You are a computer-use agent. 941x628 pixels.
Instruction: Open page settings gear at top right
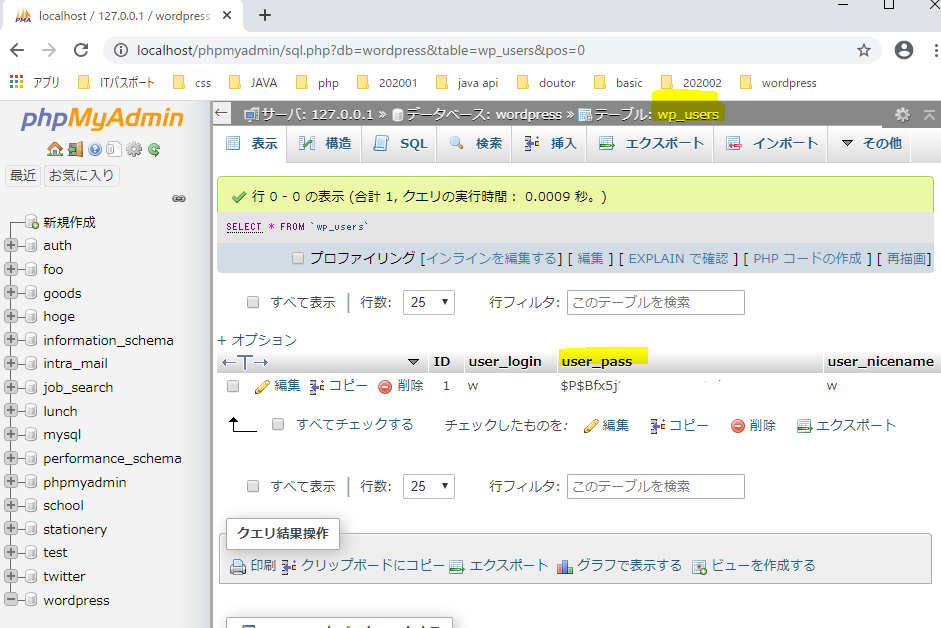(902, 114)
